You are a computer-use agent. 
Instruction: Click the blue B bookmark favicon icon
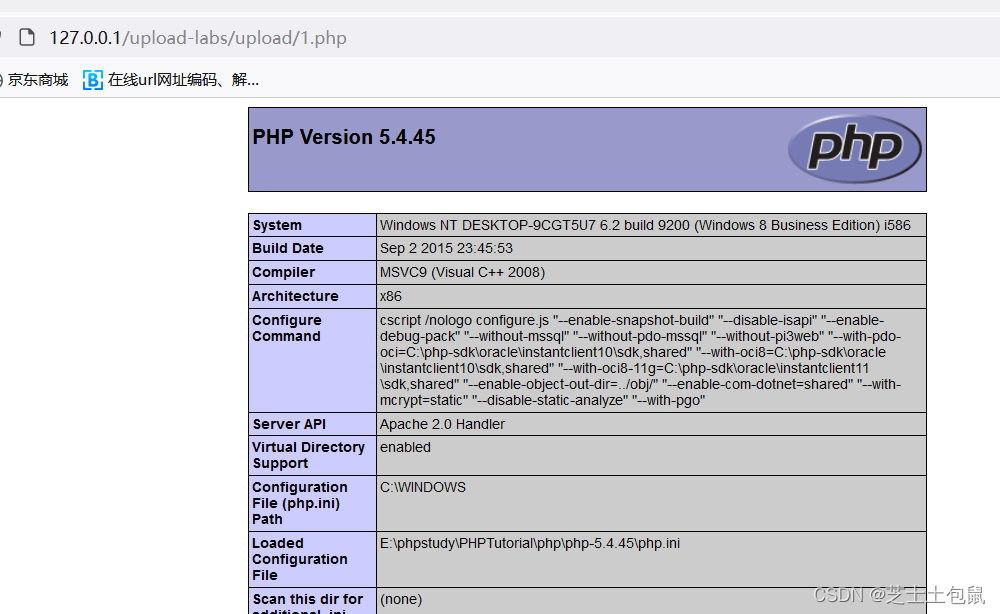[x=92, y=80]
